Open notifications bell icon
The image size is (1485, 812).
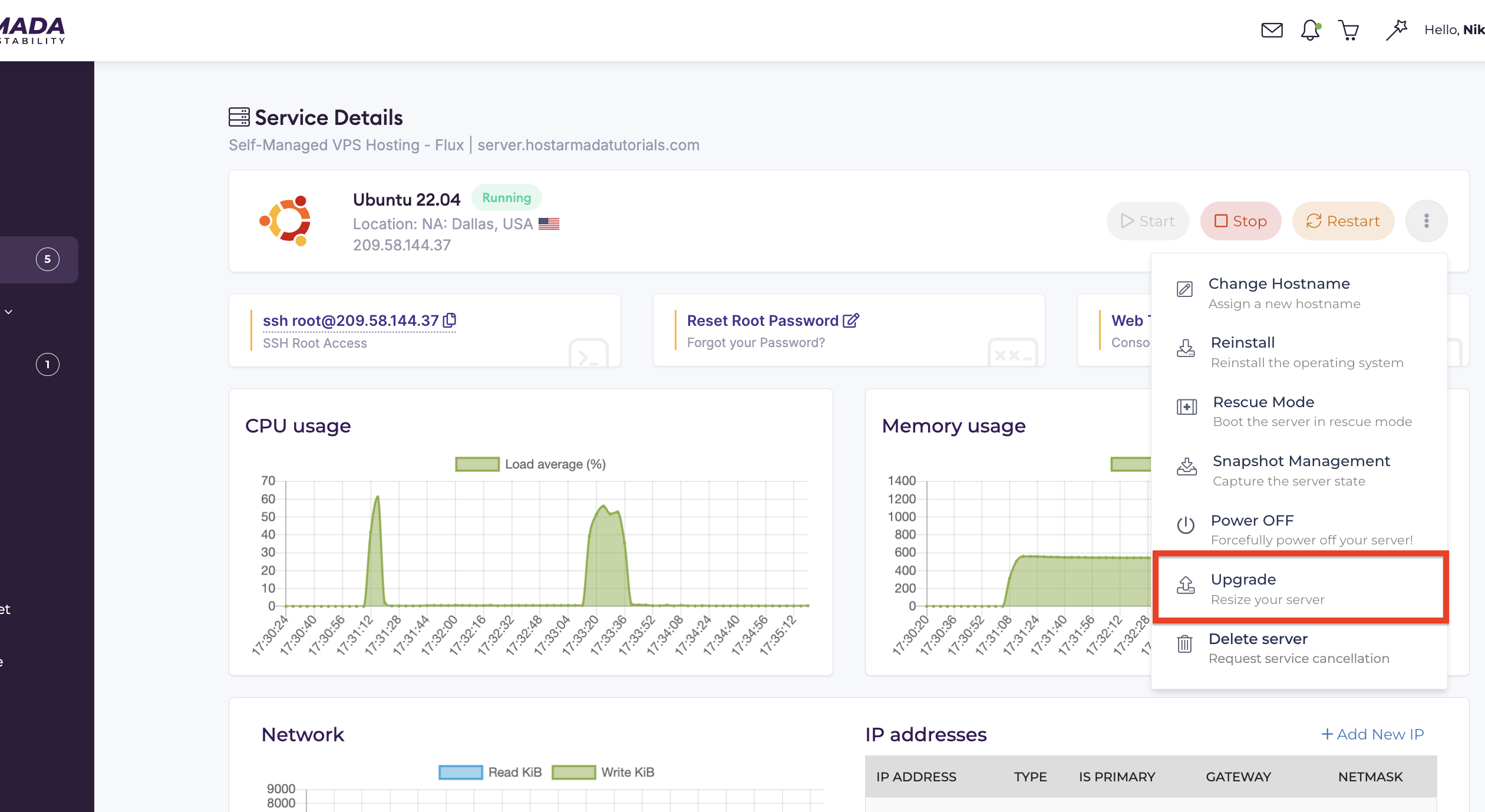pos(1311,30)
